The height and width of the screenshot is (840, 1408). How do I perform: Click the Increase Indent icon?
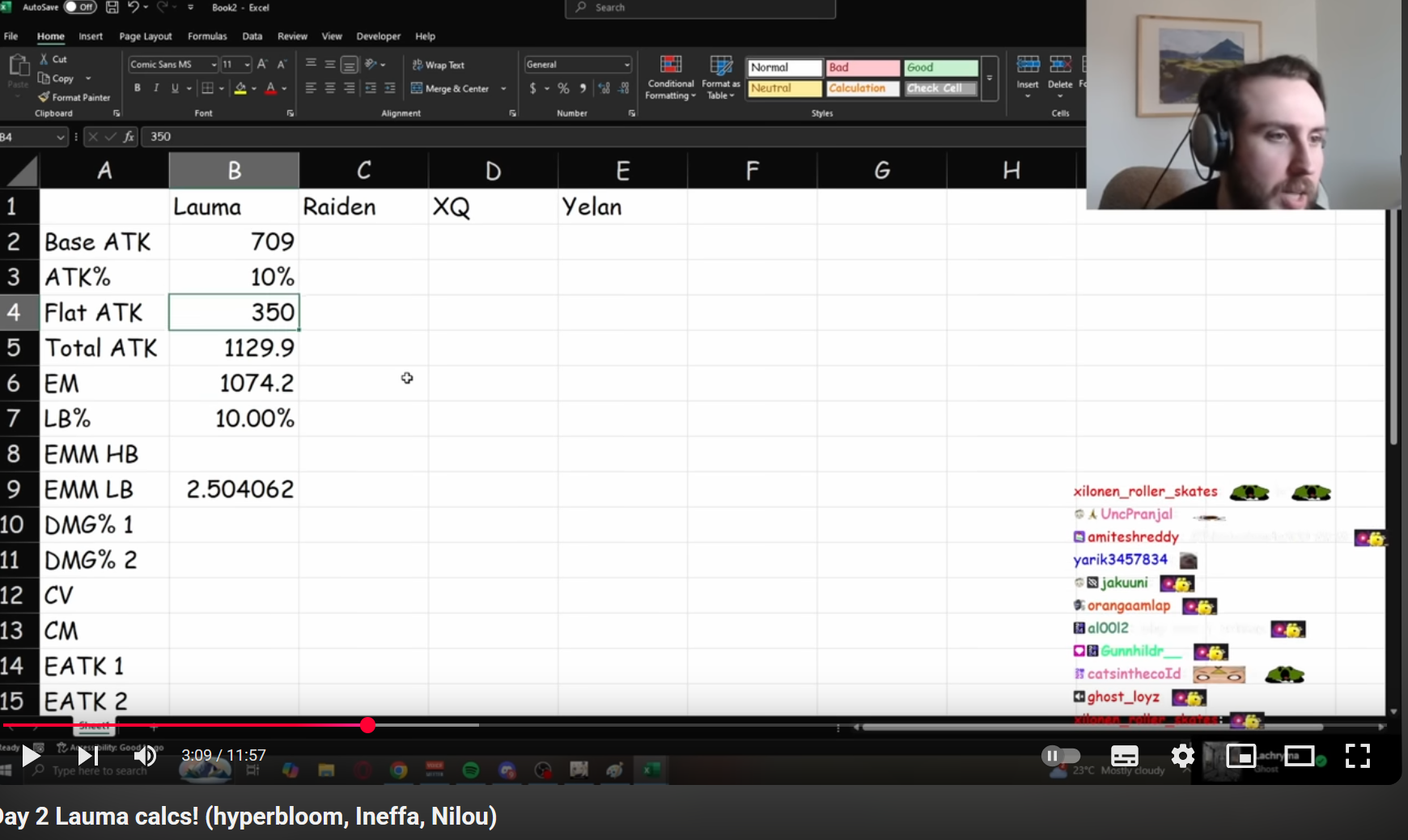click(390, 88)
